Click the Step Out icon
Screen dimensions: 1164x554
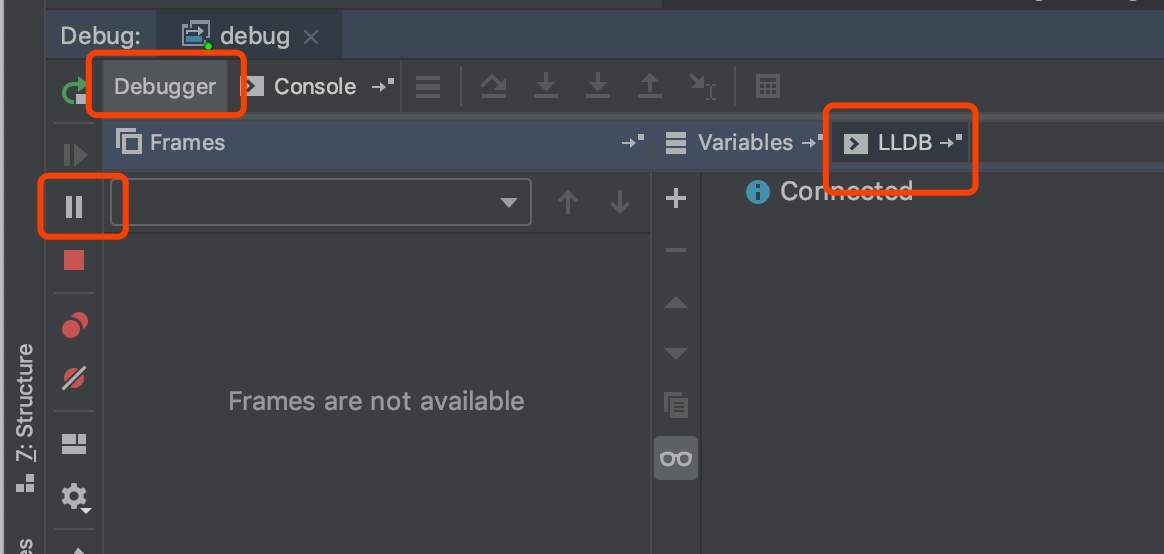650,87
